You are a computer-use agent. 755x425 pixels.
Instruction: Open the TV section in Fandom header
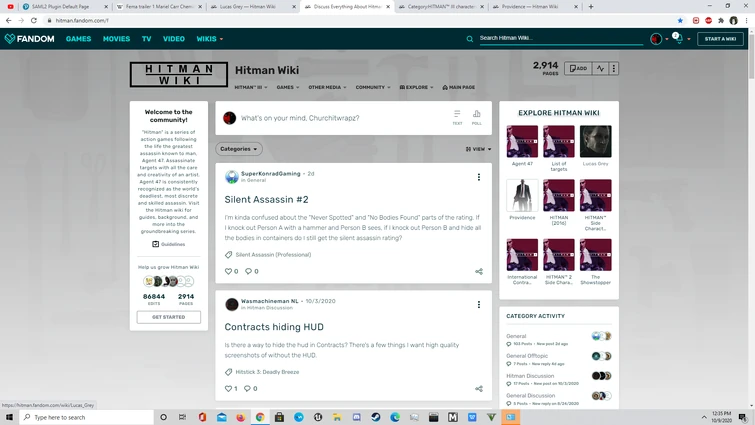pyautogui.click(x=146, y=39)
